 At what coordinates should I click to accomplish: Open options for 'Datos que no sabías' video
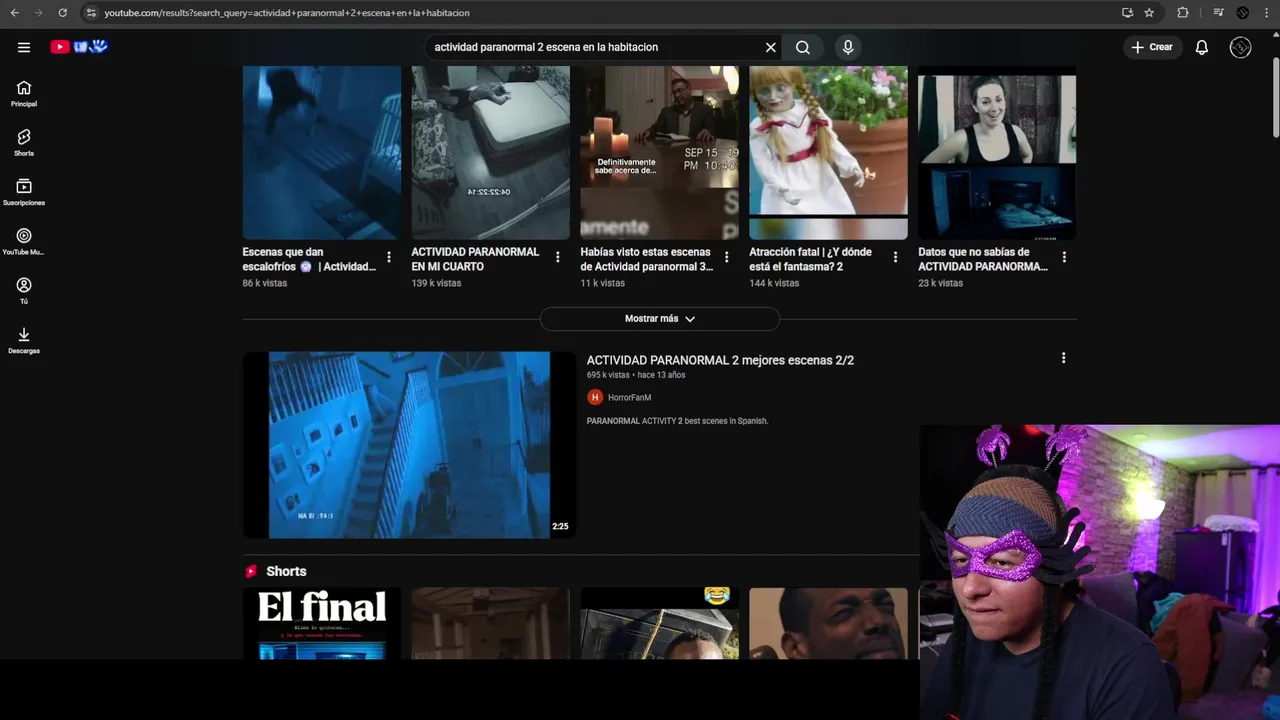(x=1064, y=257)
